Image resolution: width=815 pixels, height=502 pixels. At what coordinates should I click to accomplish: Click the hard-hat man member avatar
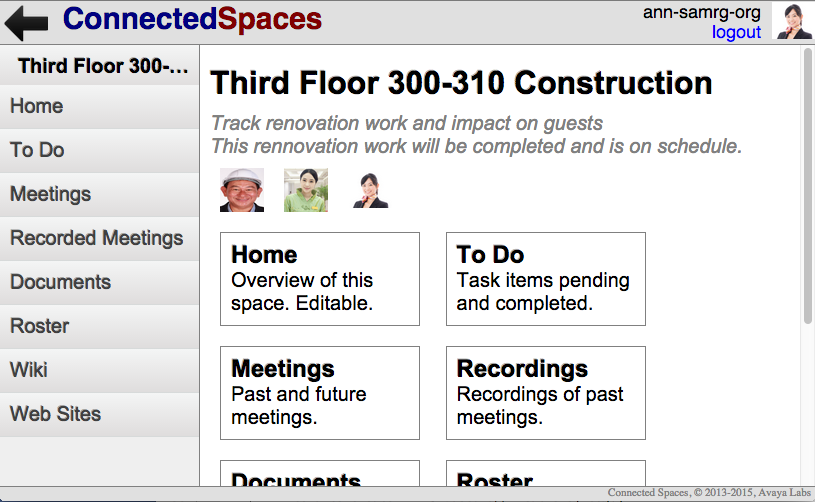(x=242, y=190)
